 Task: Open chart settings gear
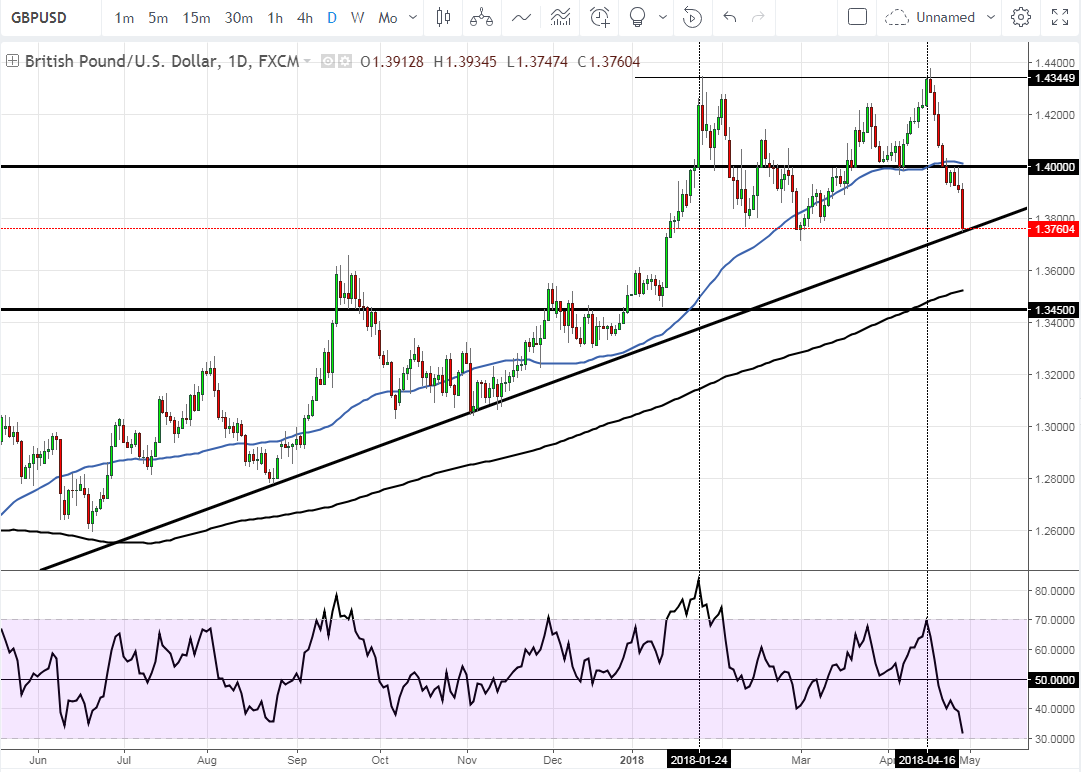click(1021, 17)
